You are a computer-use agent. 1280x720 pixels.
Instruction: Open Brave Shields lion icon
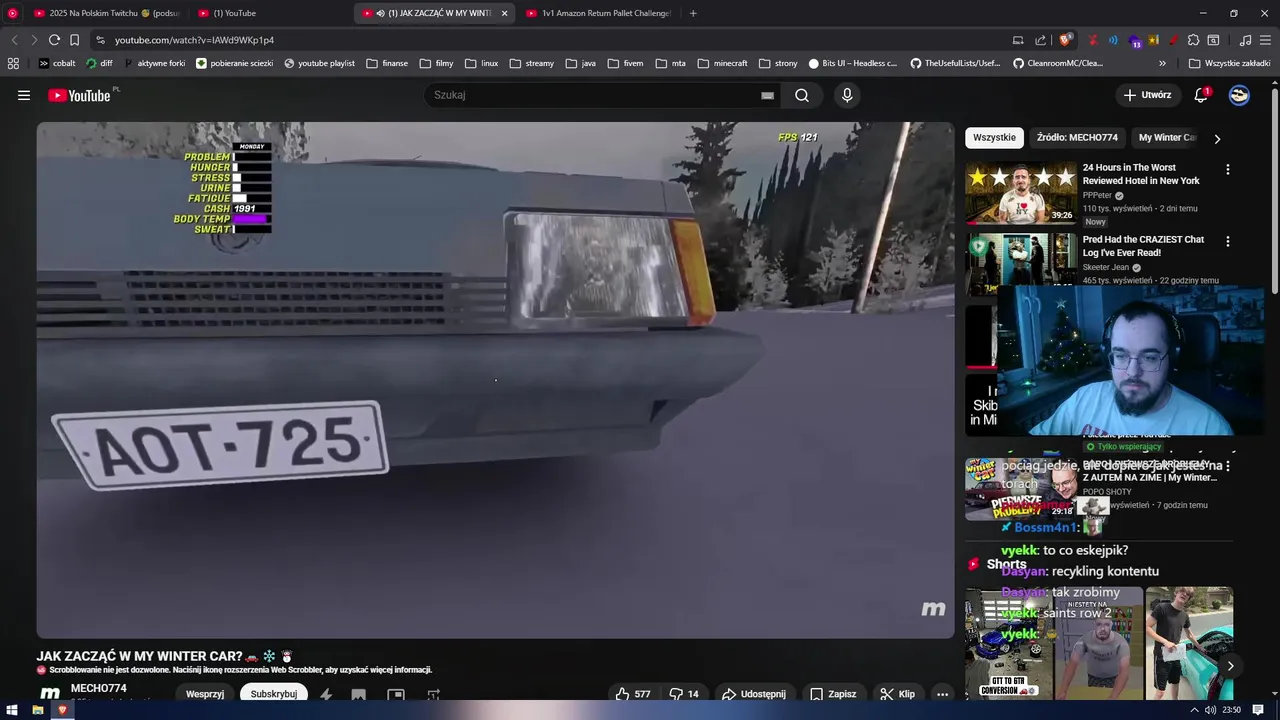click(x=1066, y=40)
